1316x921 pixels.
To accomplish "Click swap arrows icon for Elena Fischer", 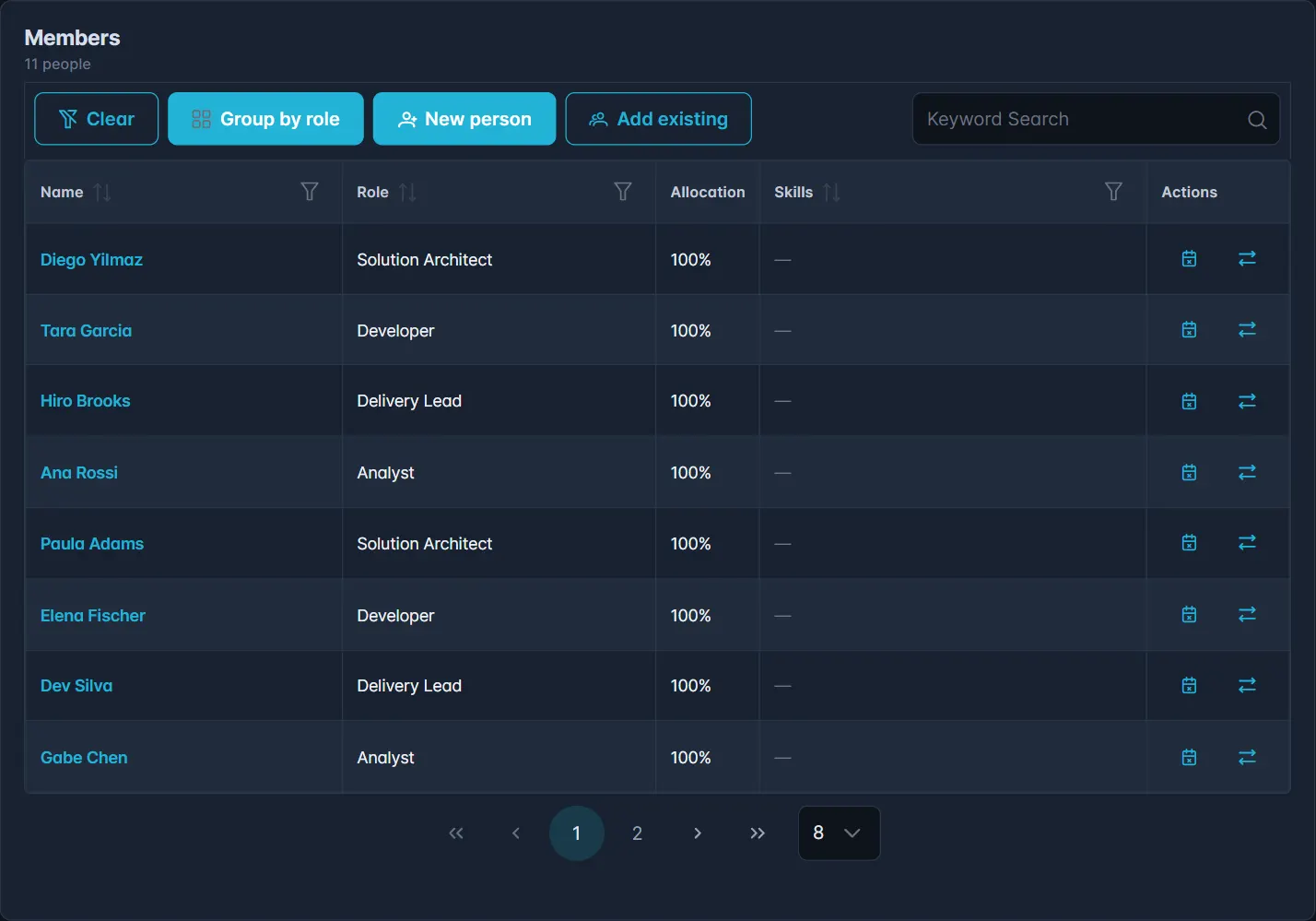I will point(1247,615).
